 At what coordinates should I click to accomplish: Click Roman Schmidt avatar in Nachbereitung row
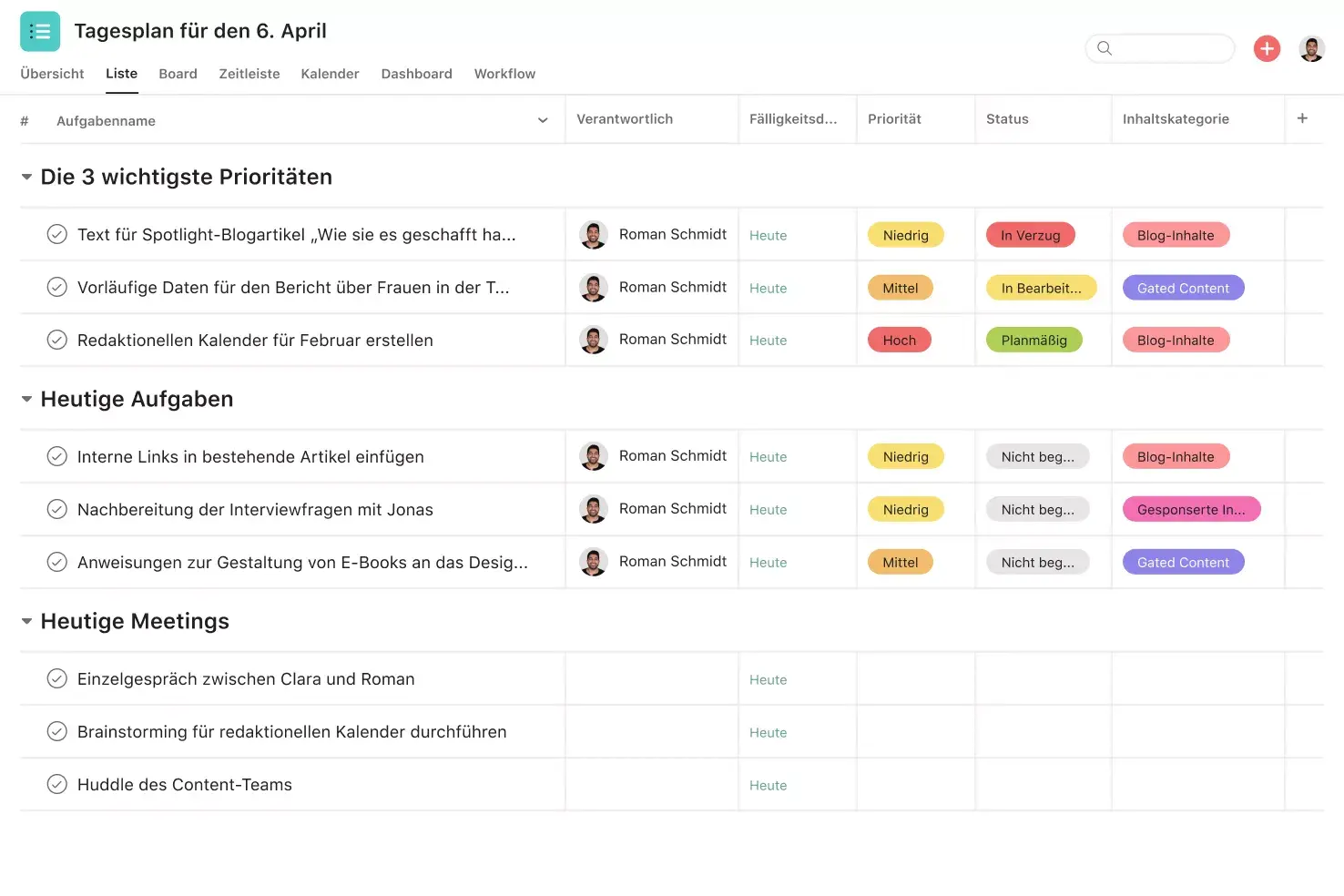[594, 509]
